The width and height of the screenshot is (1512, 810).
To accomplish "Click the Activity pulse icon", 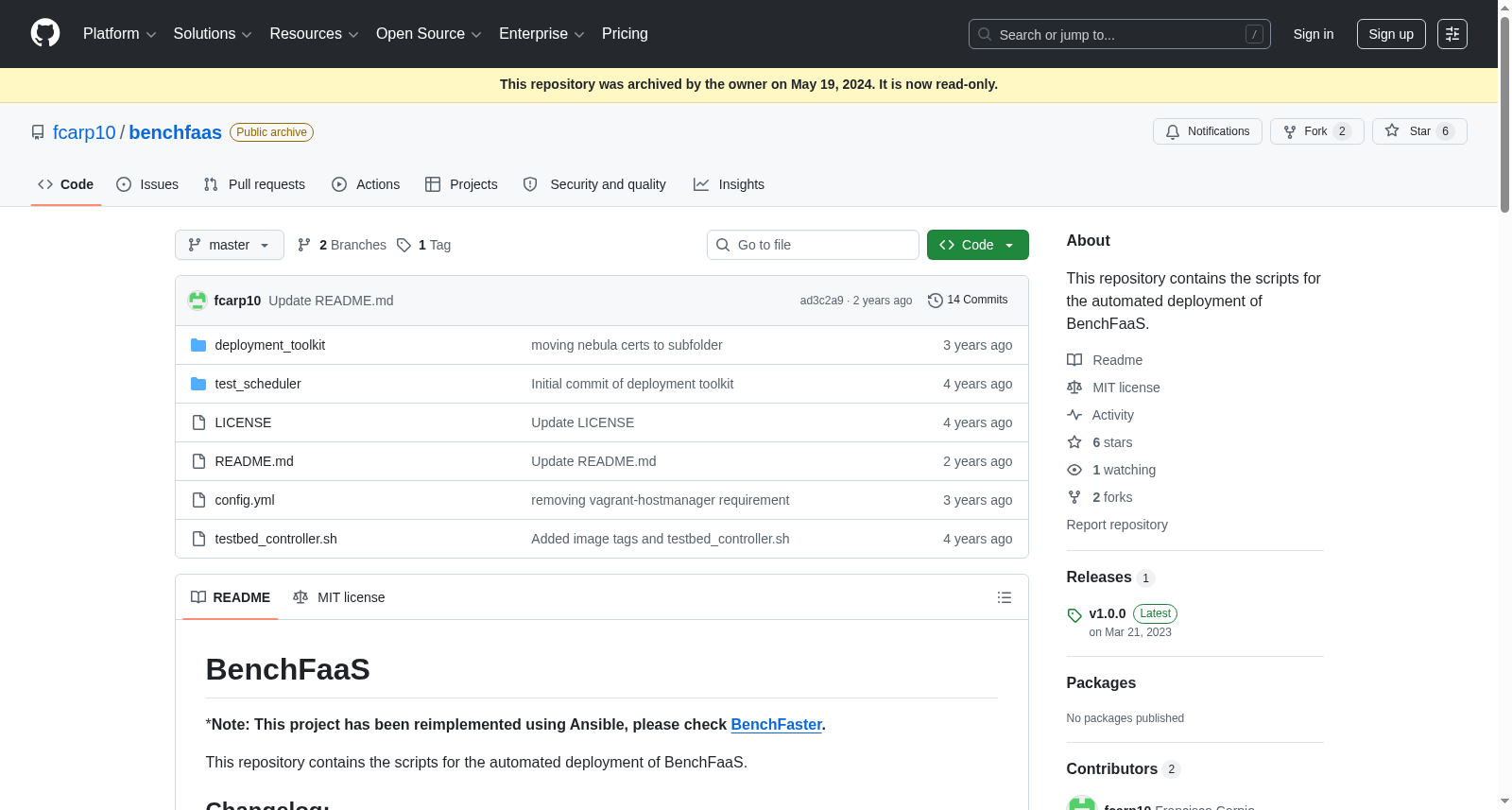I will pos(1074,415).
